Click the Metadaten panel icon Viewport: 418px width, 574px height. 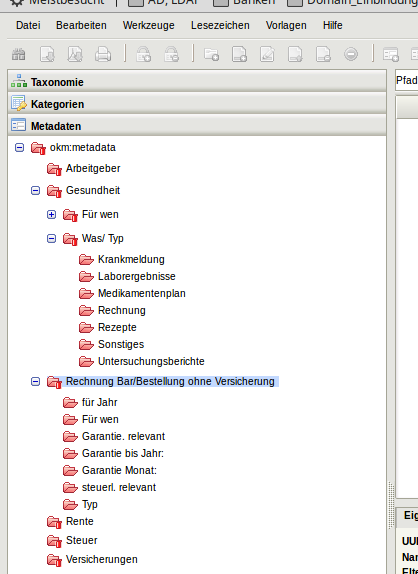click(19, 125)
